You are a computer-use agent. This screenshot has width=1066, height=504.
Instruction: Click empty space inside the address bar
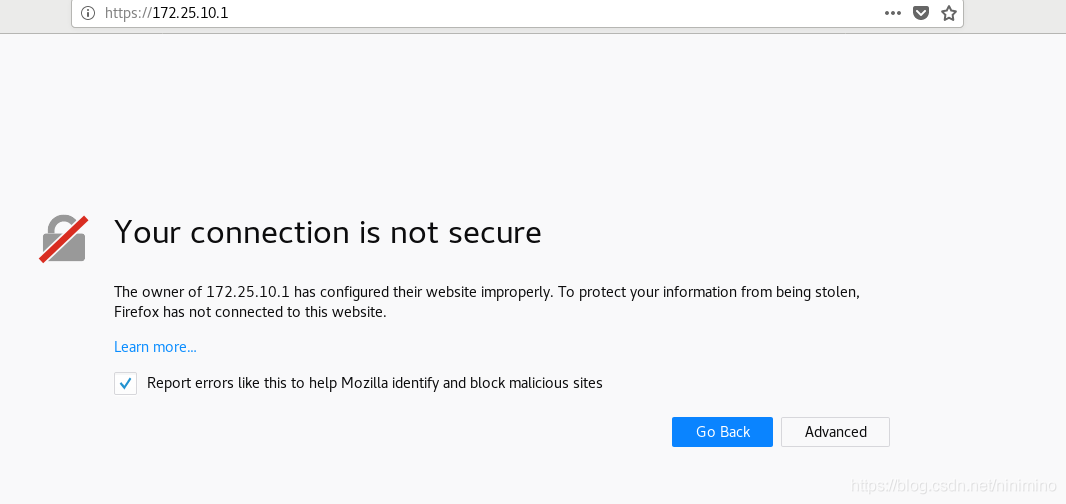(550, 14)
